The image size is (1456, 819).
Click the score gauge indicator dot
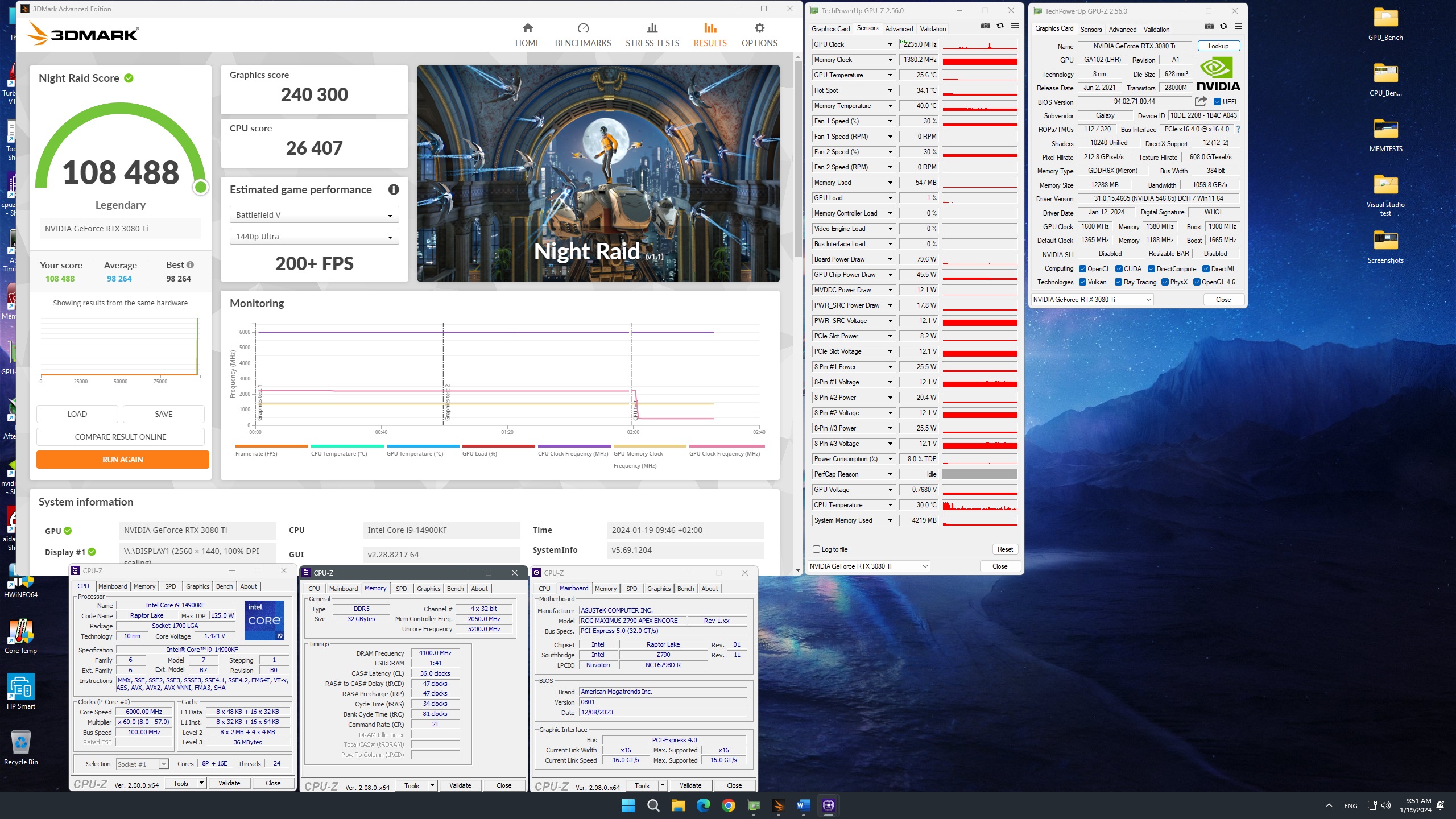pyautogui.click(x=200, y=187)
